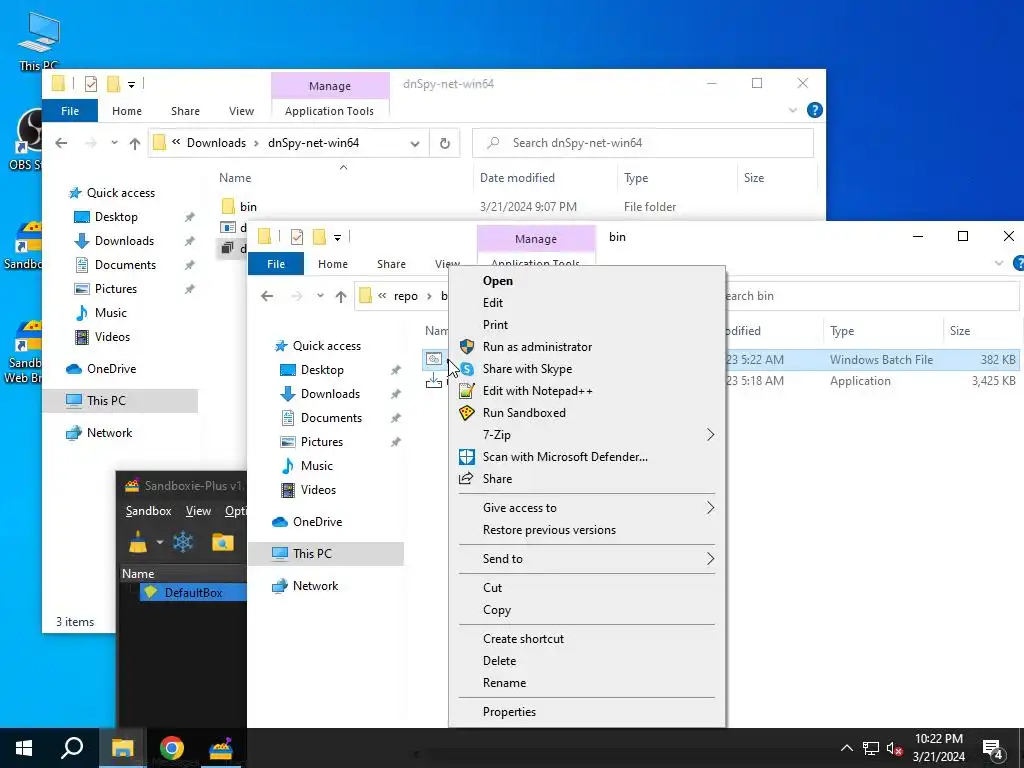Select Videos in dnSpy window sidebar
The width and height of the screenshot is (1024, 768).
click(112, 337)
